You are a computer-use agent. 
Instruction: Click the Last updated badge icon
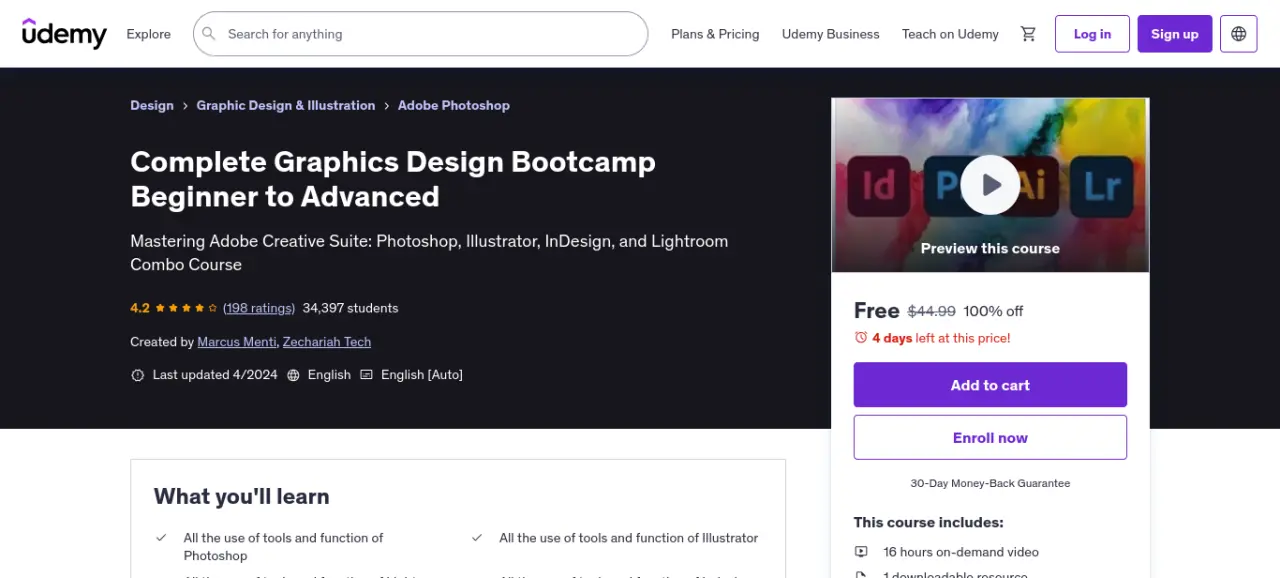[x=138, y=375]
